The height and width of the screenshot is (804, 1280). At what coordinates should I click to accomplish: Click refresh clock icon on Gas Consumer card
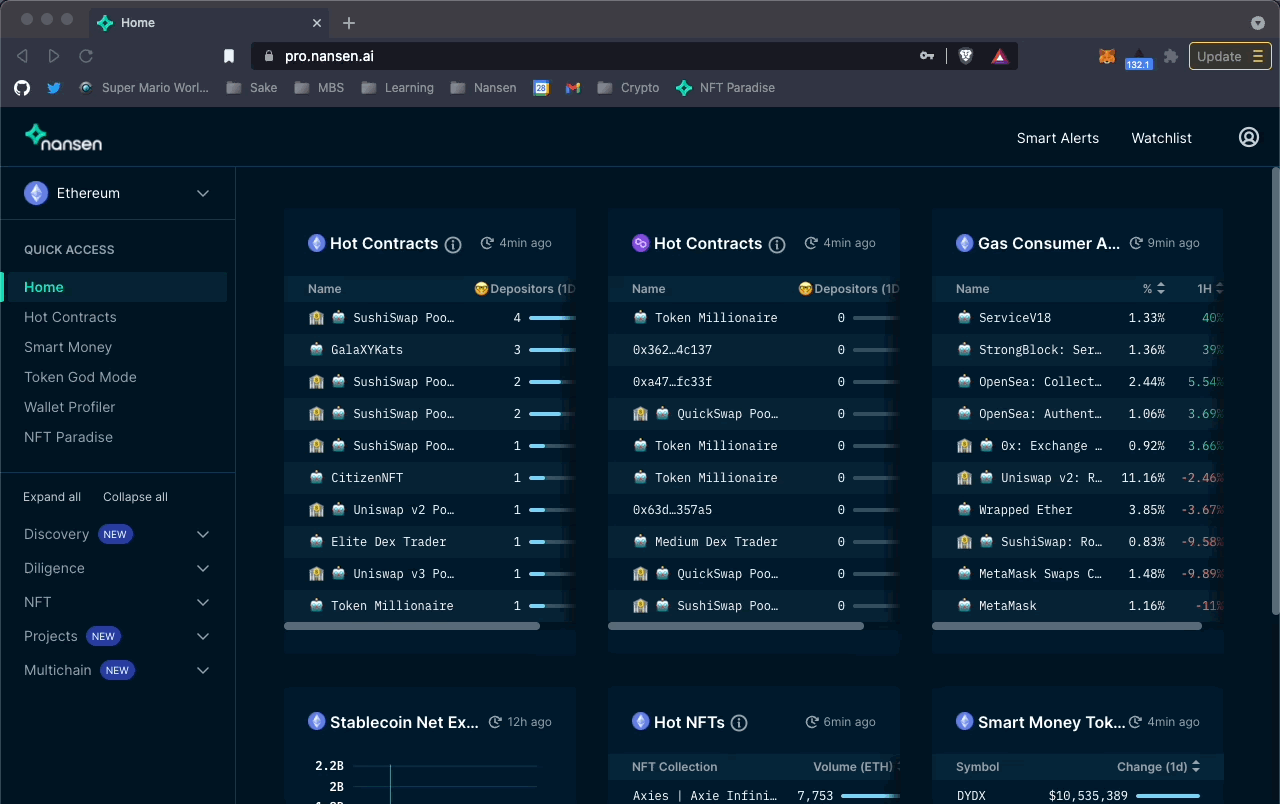(x=1136, y=243)
